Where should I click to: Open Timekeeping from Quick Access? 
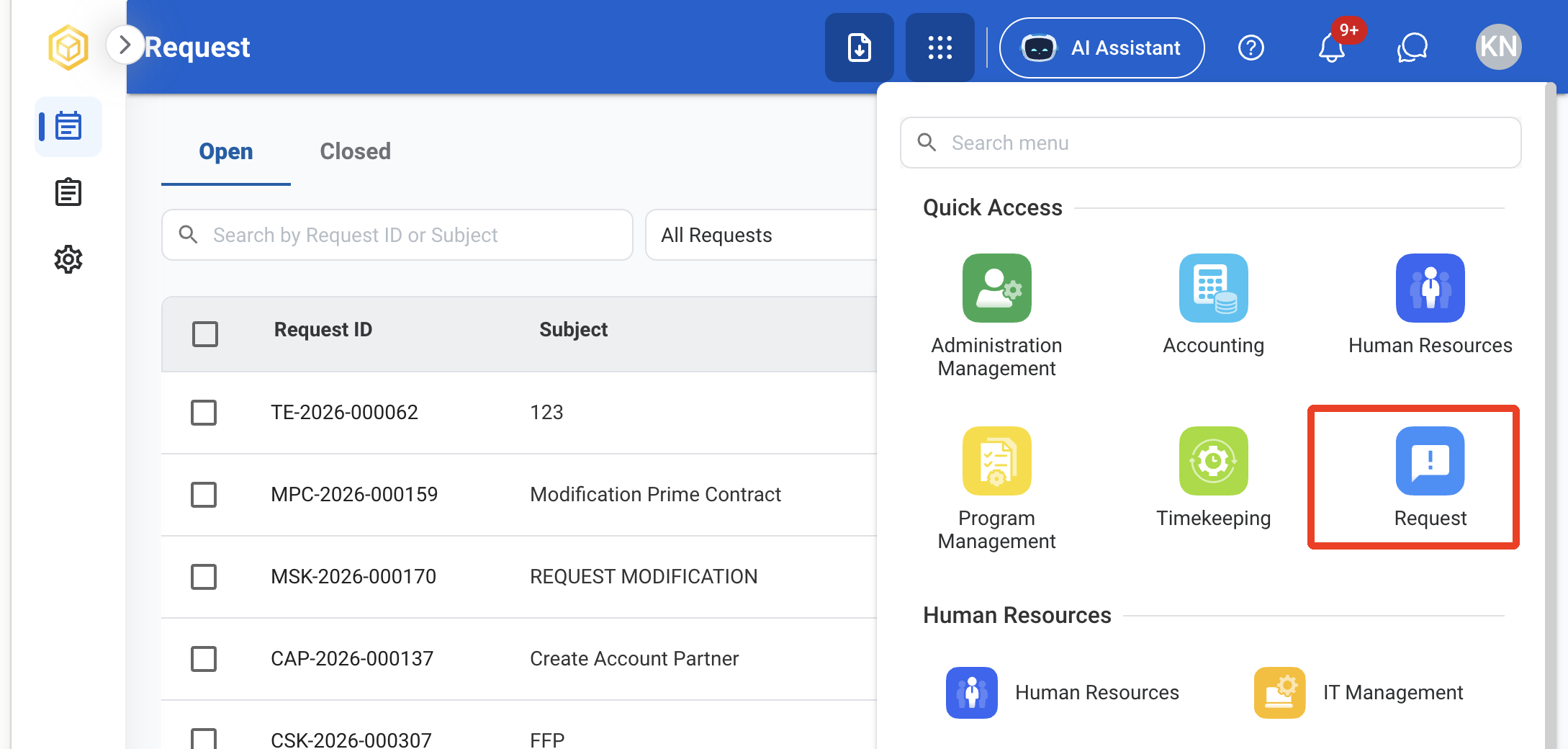click(1214, 477)
